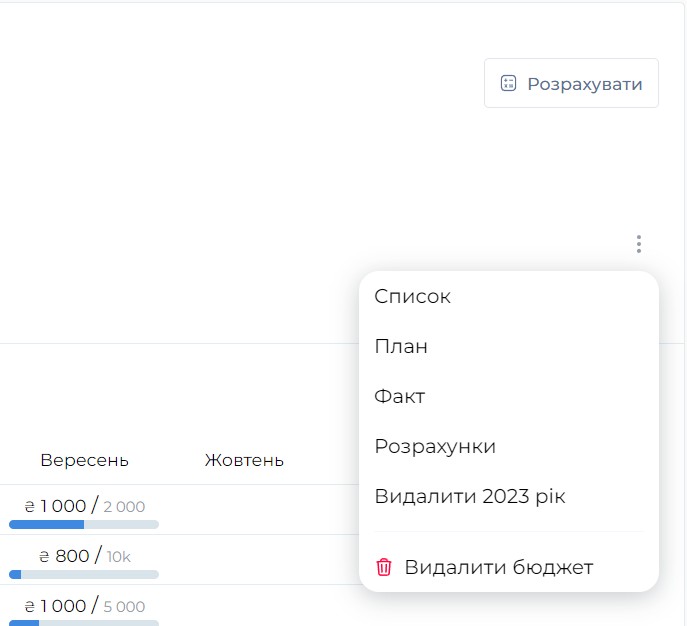Screen dimensions: 687x626
Task: Click empty Жовтень cell in first row
Action: [244, 510]
